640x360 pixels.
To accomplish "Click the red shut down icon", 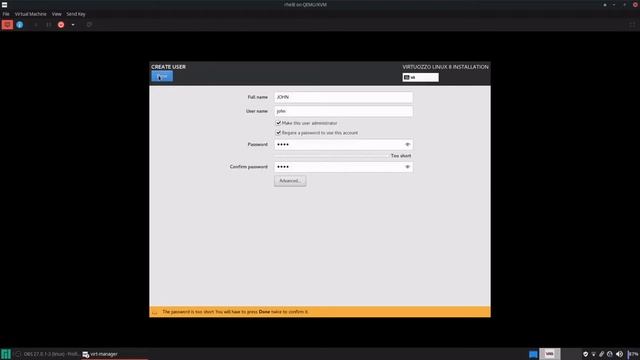I will tap(61, 24).
